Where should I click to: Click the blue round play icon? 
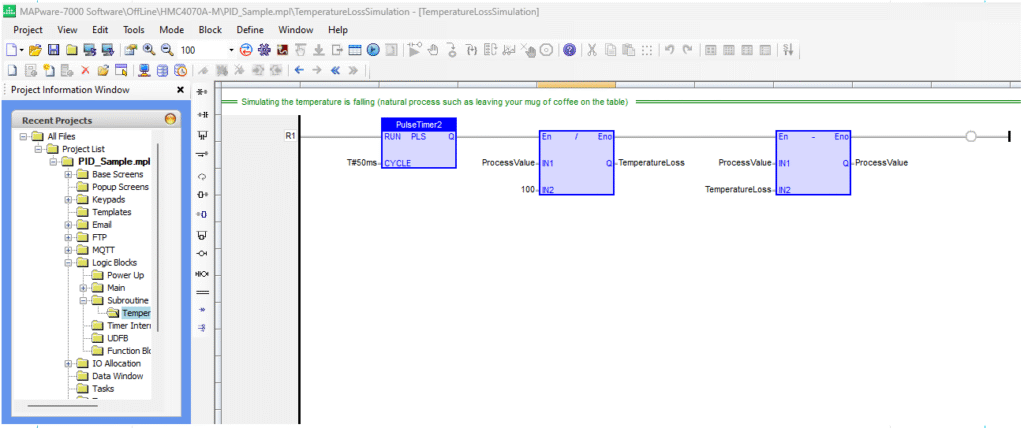coord(373,50)
